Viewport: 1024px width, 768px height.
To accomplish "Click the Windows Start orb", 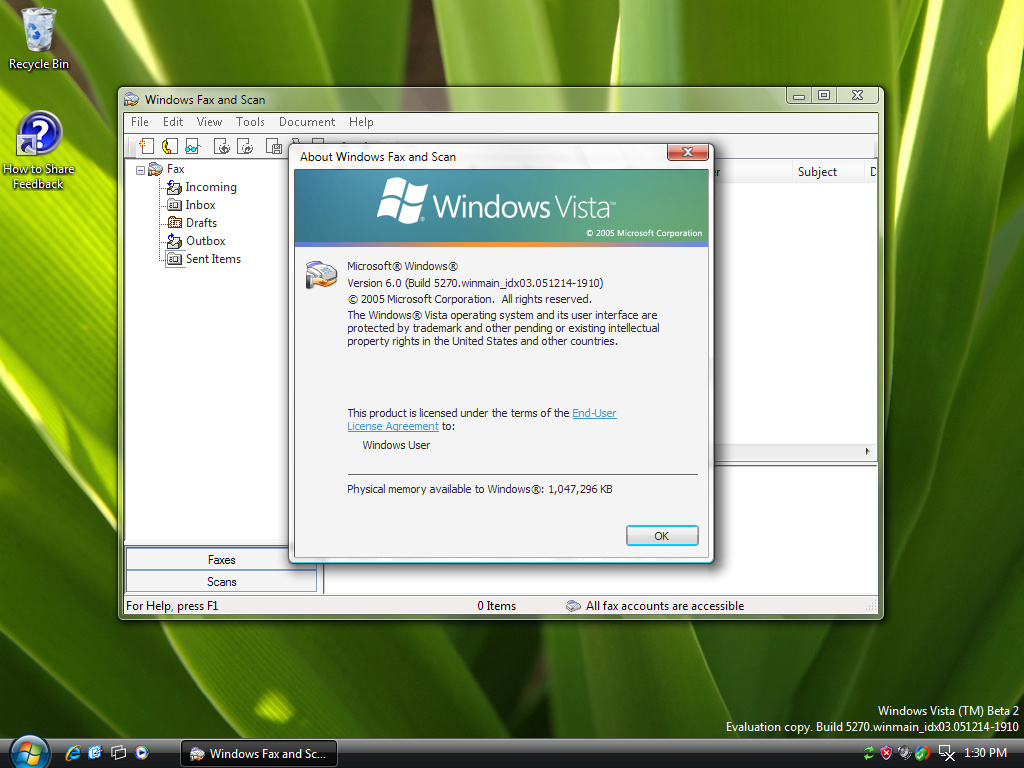I will (29, 753).
